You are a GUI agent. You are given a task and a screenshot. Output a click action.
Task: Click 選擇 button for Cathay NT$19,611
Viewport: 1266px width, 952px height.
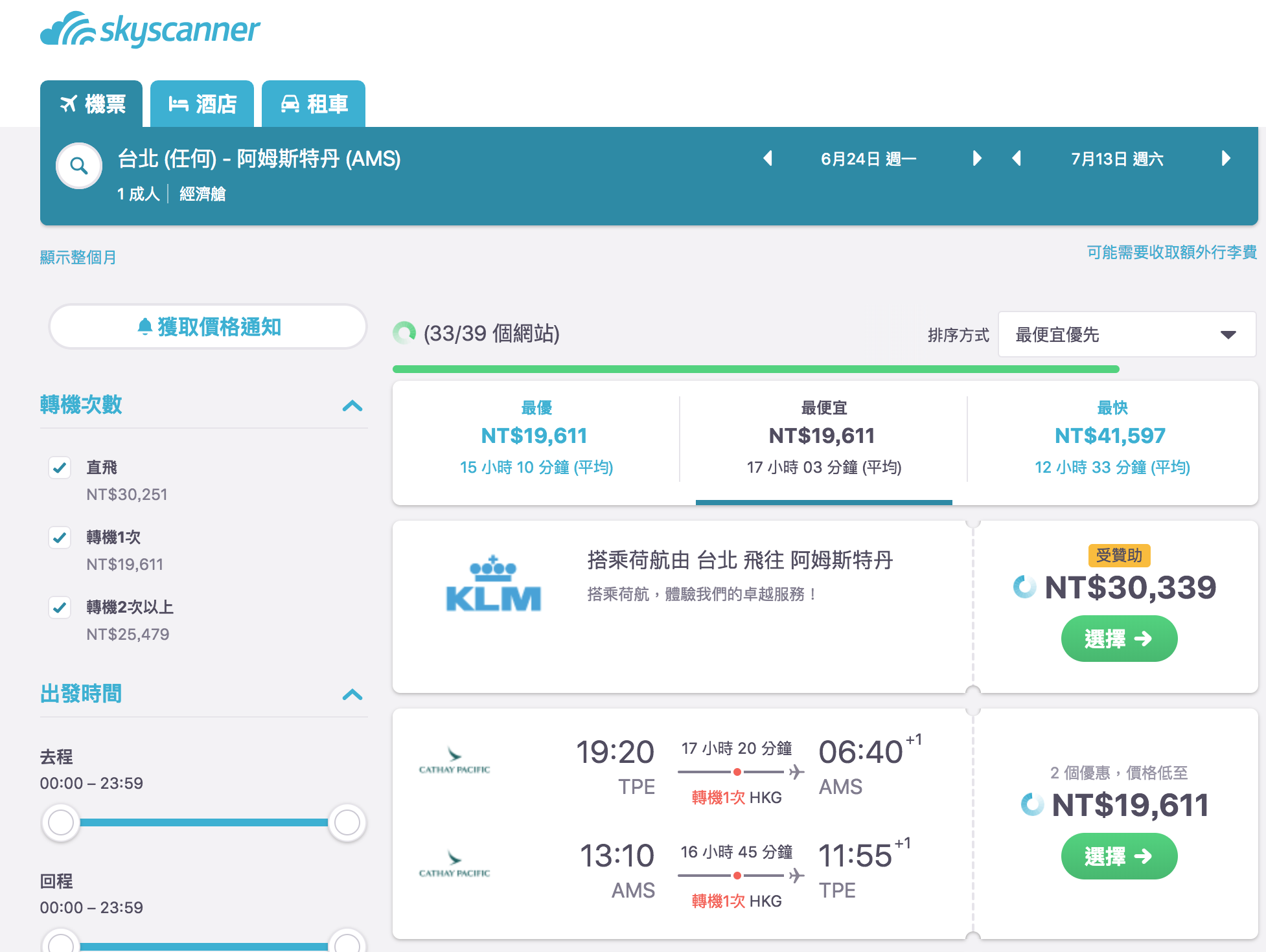[x=1119, y=856]
